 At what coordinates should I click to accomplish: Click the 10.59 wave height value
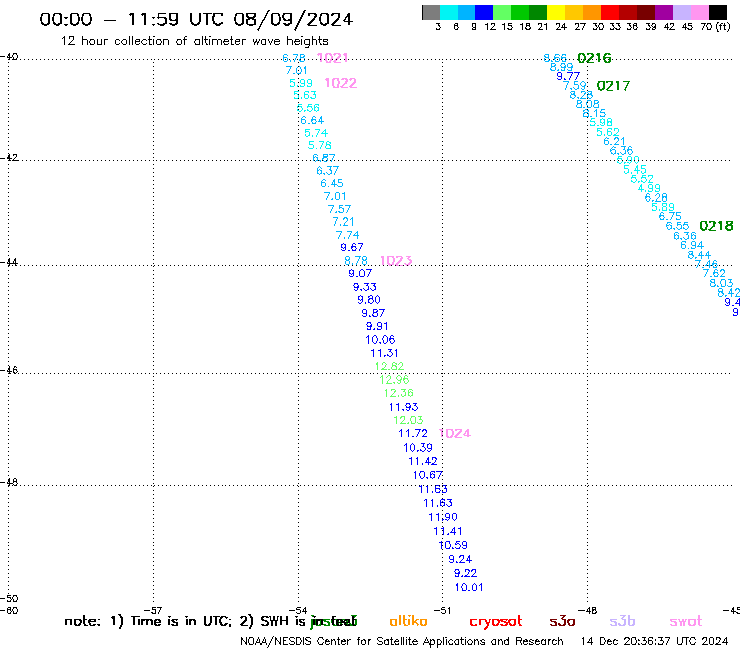point(453,545)
